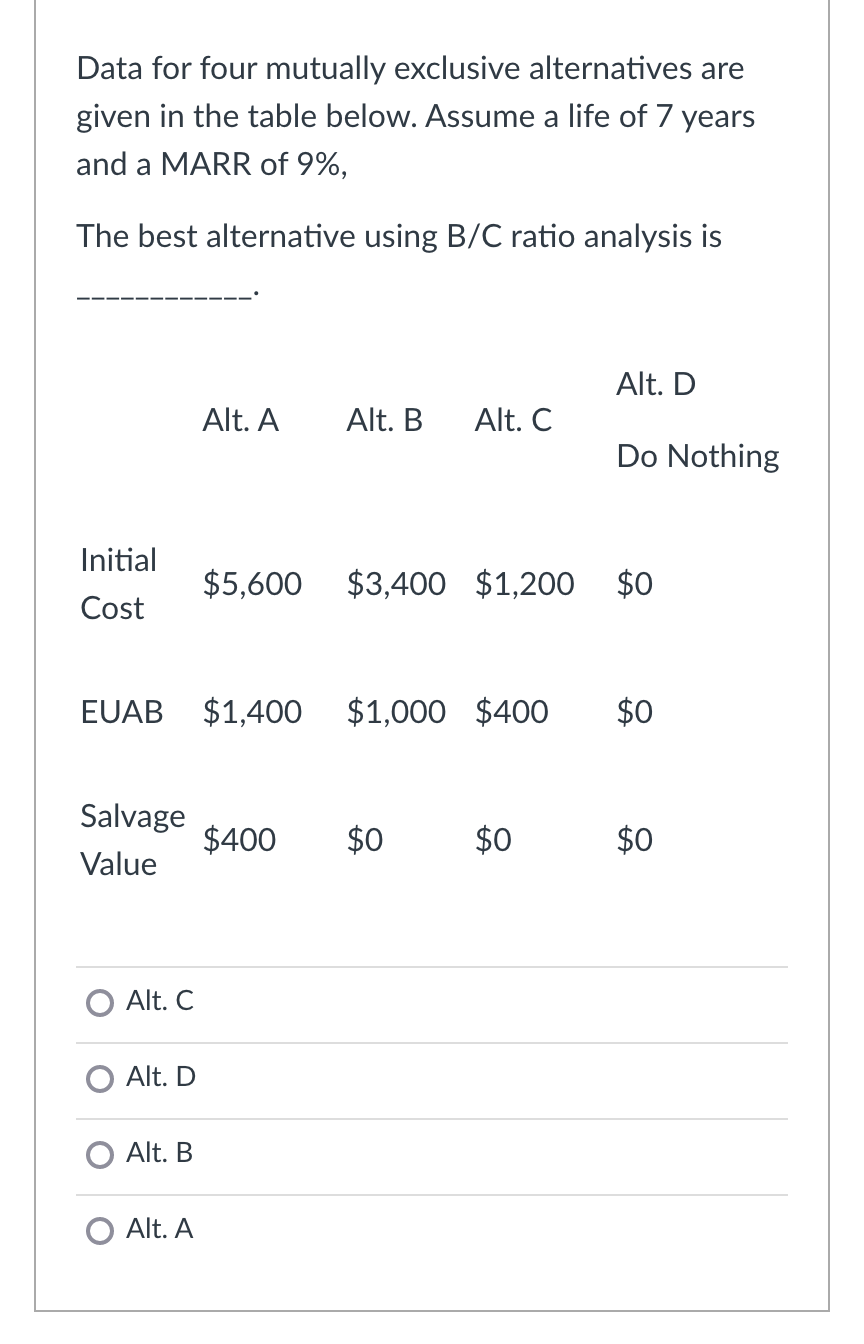Click the $1,000 EUAB value
Screen dimensions: 864x1344
tap(396, 712)
